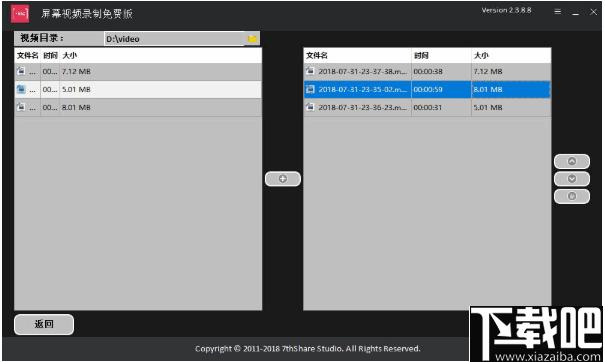The image size is (605, 362).
Task: Click file icon of left 8.01 MB row
Action: click(21, 107)
